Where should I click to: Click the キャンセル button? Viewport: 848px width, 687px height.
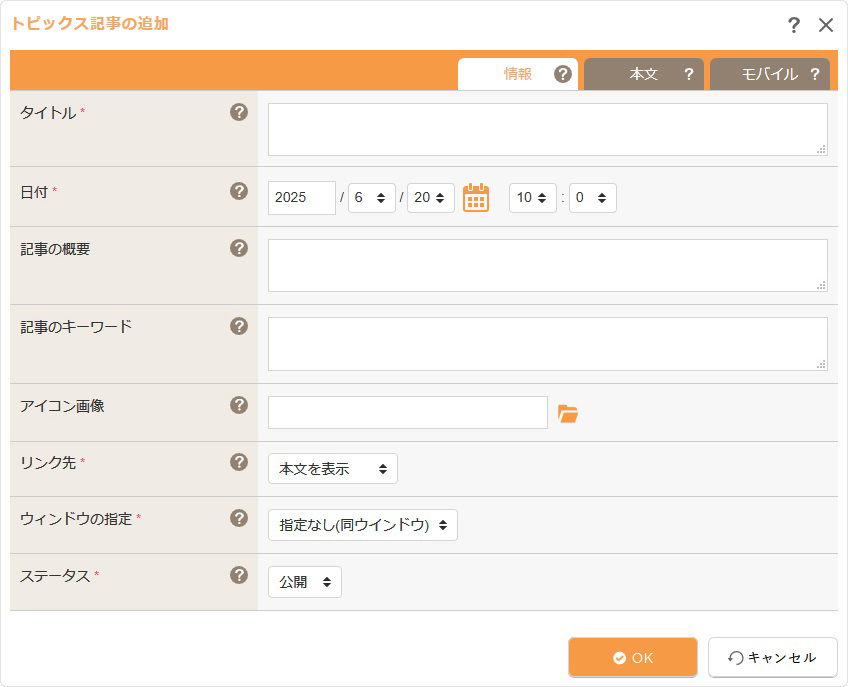coord(773,657)
